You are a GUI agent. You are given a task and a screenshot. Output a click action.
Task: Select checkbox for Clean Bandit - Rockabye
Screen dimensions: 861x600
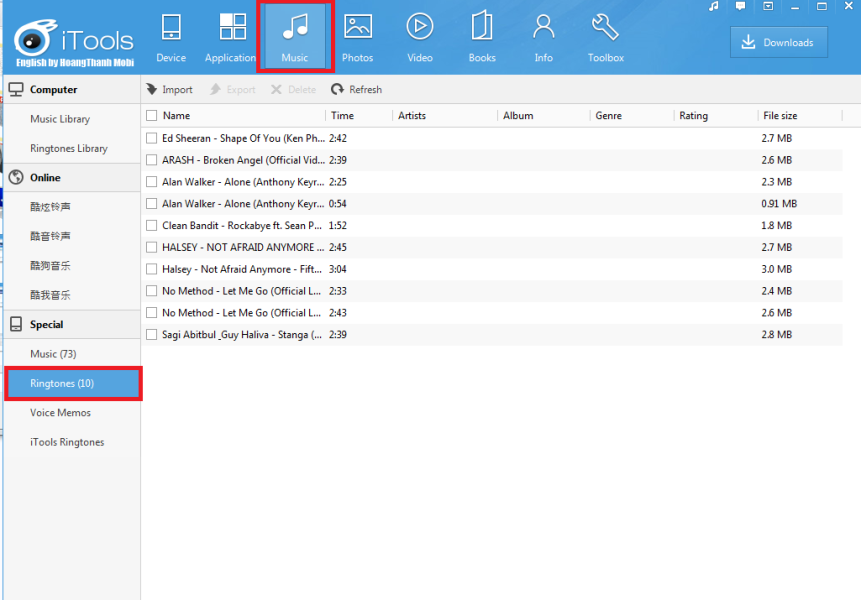tap(152, 226)
